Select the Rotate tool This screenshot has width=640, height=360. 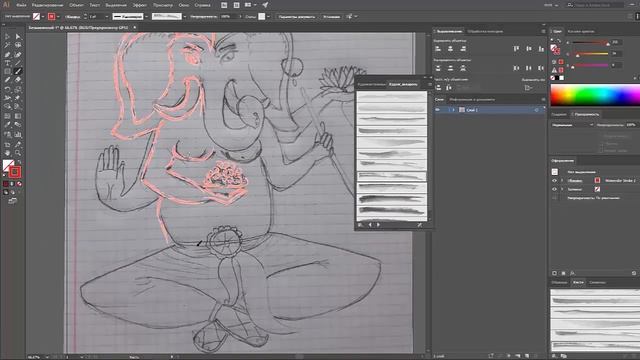[x=7, y=89]
